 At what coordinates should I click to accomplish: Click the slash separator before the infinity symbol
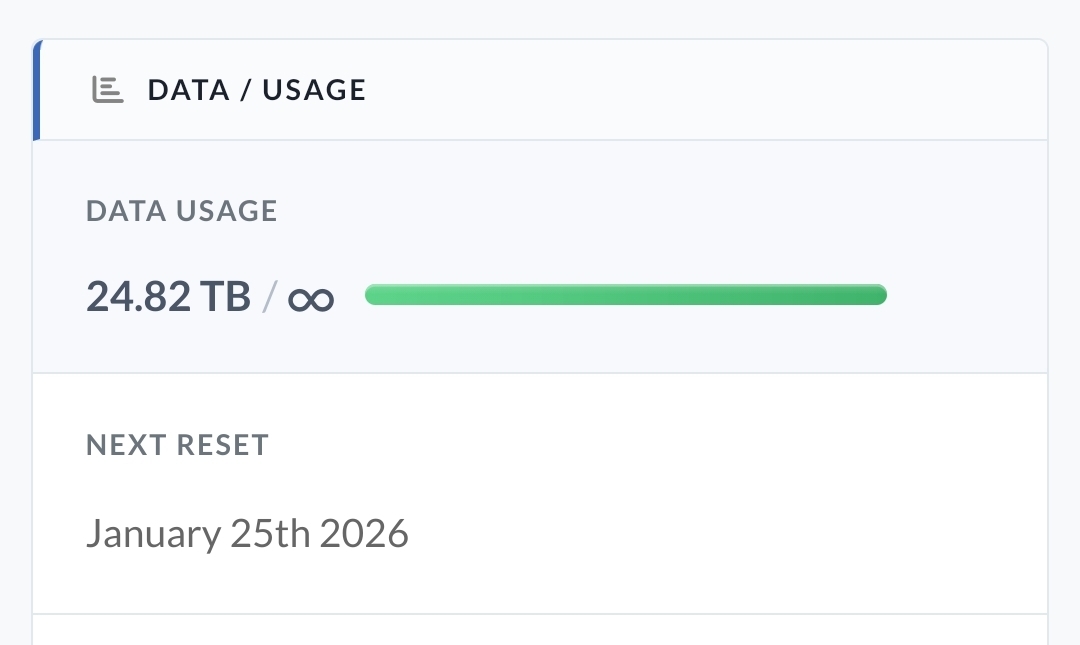point(268,296)
